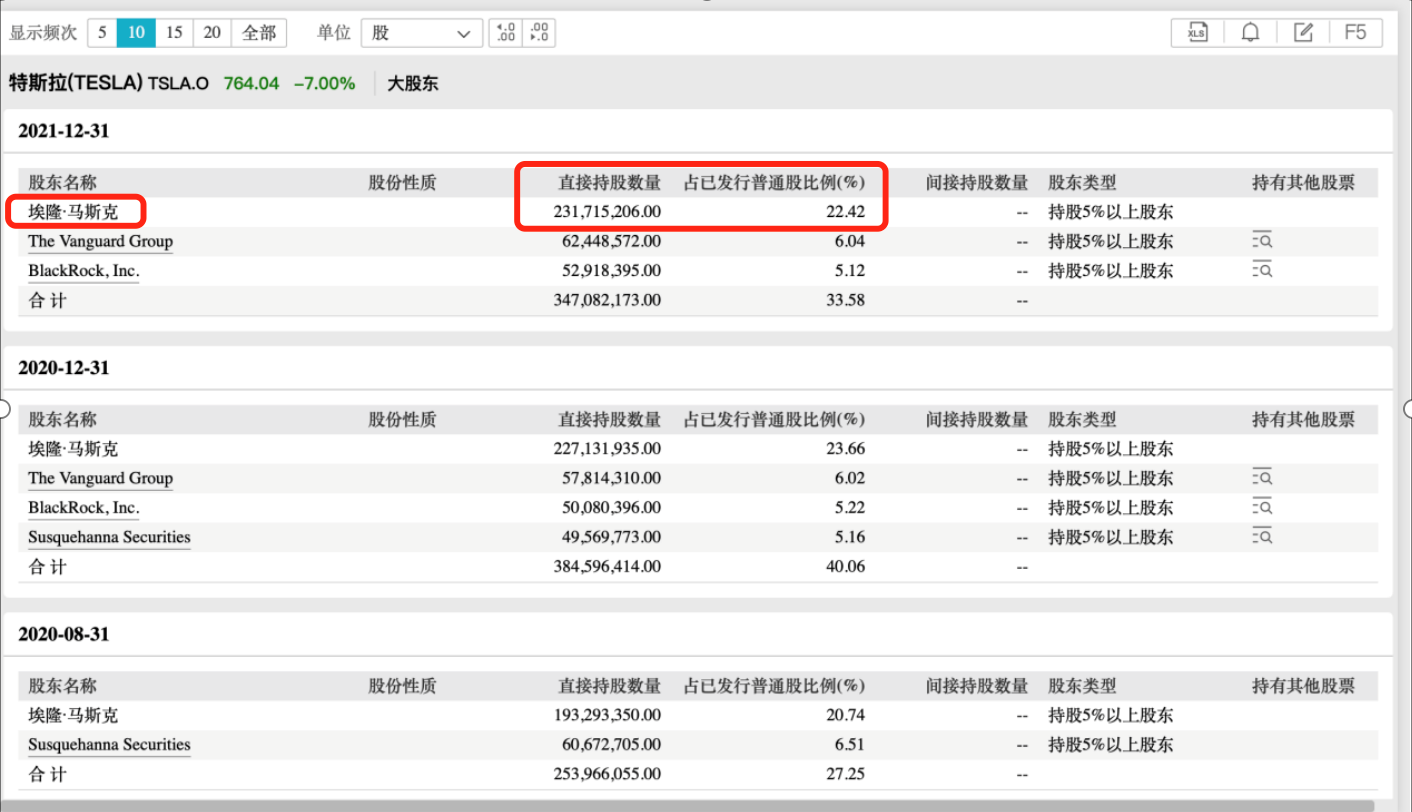Click the 特斯拉(TESLA) stock name
The width and height of the screenshot is (1412, 812).
(x=76, y=84)
